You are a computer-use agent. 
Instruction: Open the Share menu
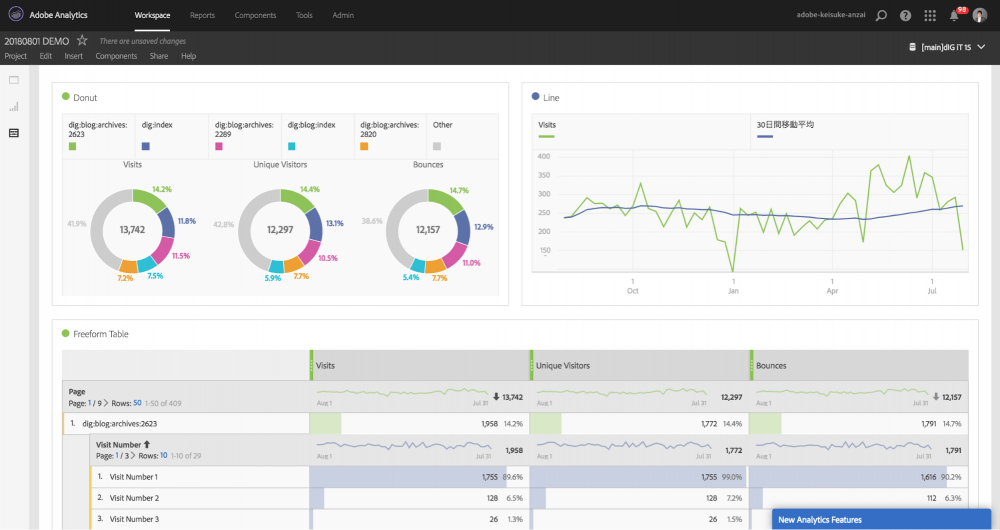159,56
